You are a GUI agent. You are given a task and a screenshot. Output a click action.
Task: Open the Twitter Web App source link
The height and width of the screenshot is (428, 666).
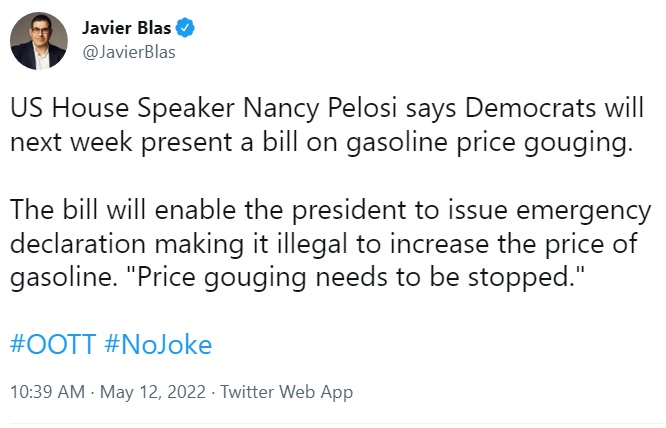pyautogui.click(x=286, y=392)
